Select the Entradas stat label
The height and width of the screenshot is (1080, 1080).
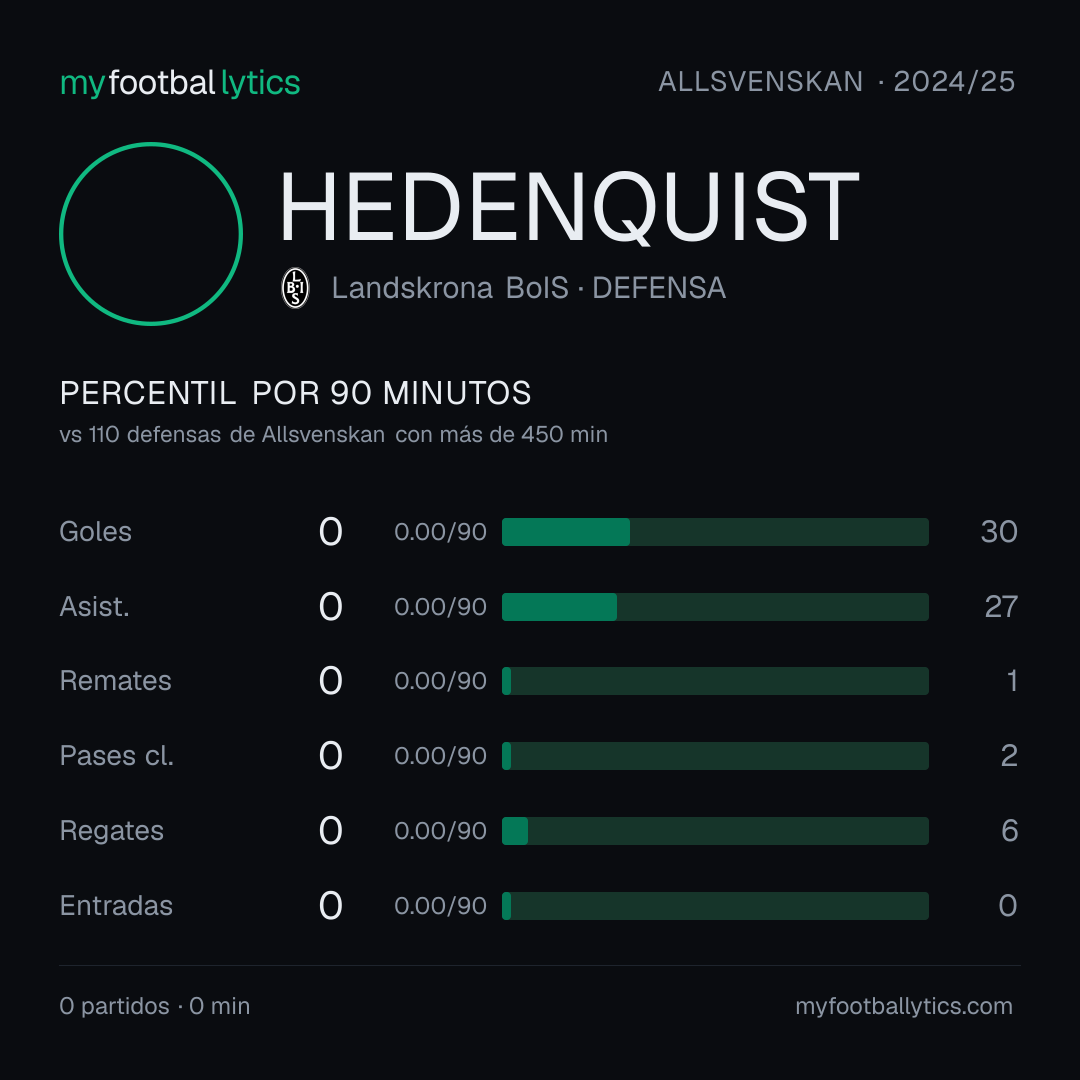pos(116,906)
